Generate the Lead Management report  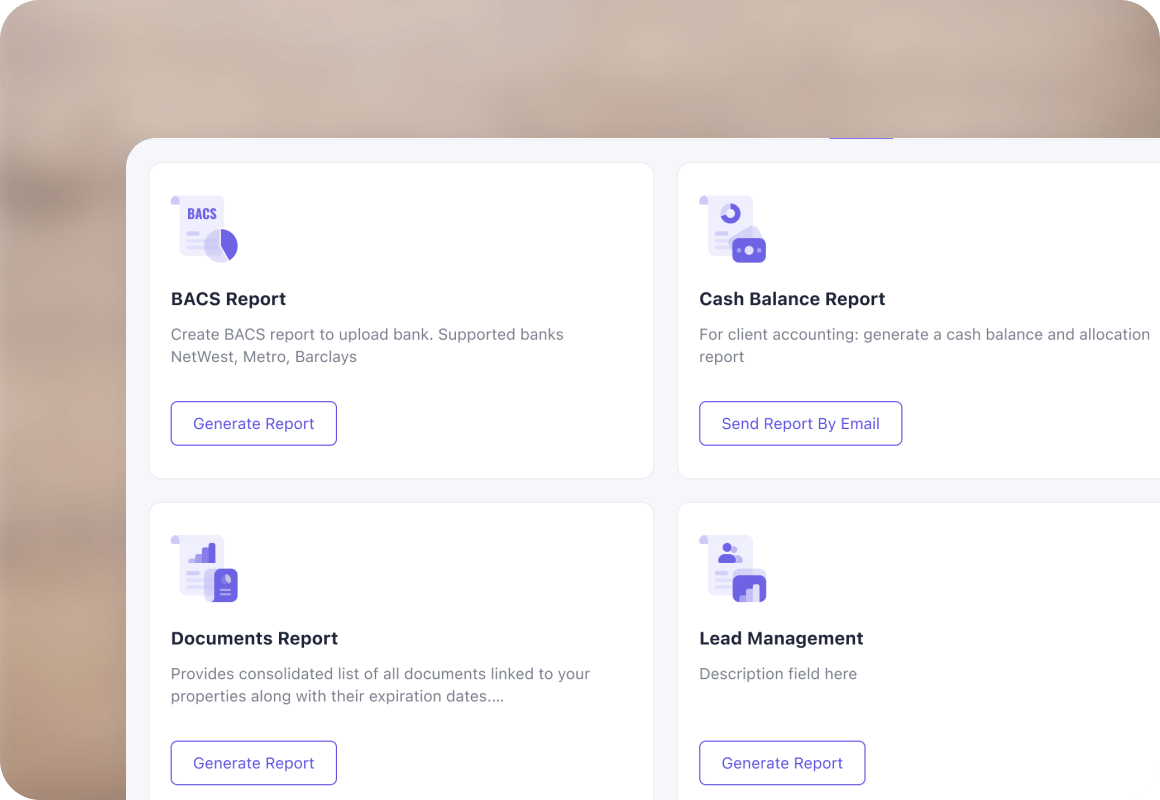click(782, 763)
